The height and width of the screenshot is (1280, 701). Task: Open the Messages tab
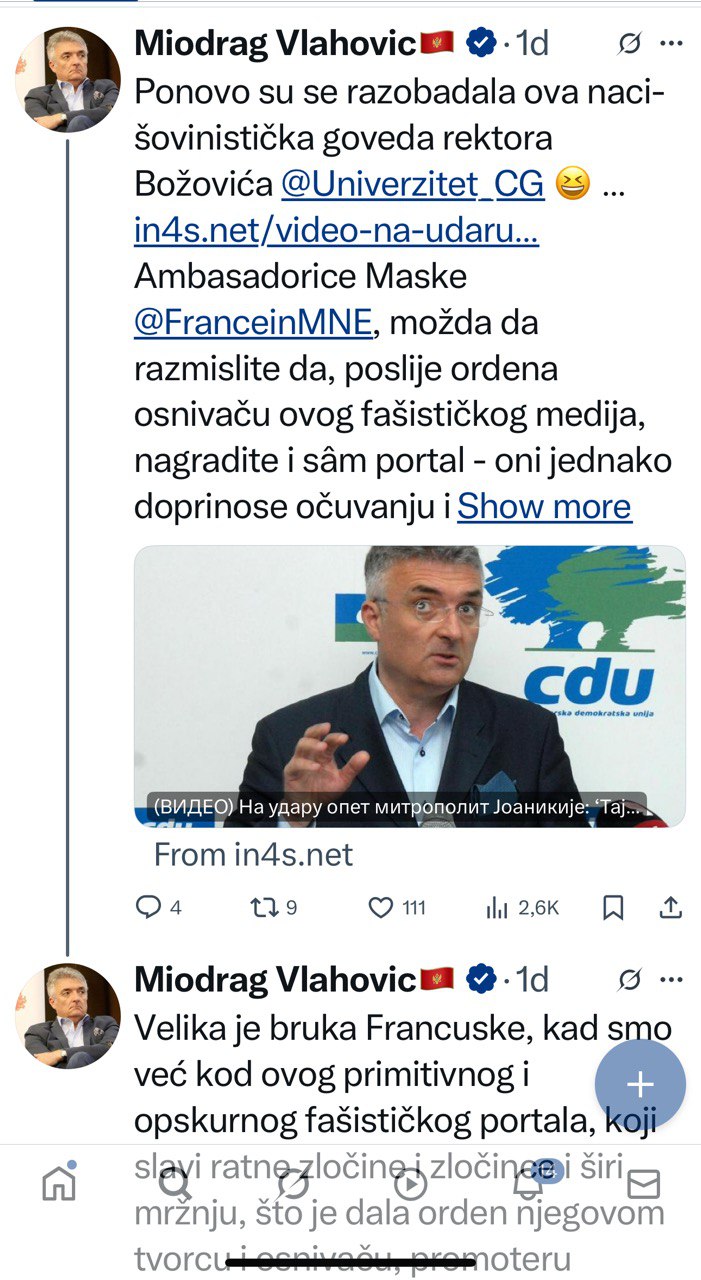643,1184
